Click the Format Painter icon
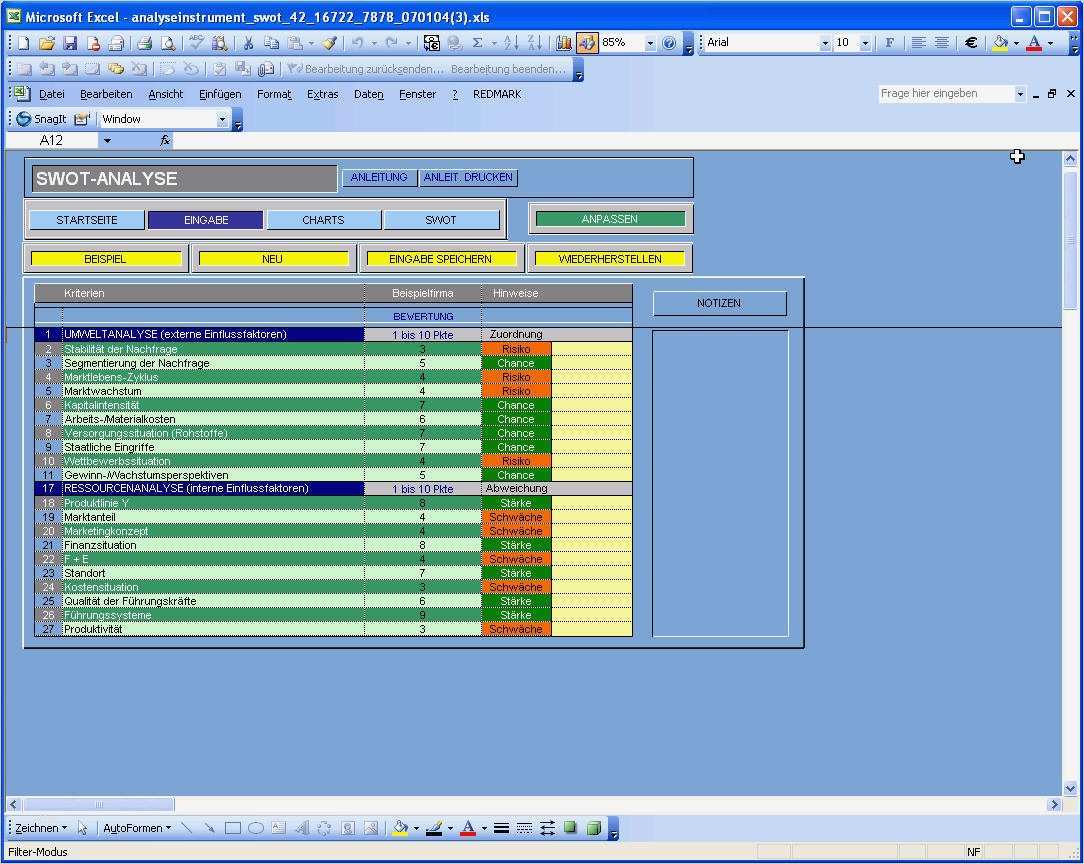Viewport: 1084px width, 864px height. pos(327,44)
